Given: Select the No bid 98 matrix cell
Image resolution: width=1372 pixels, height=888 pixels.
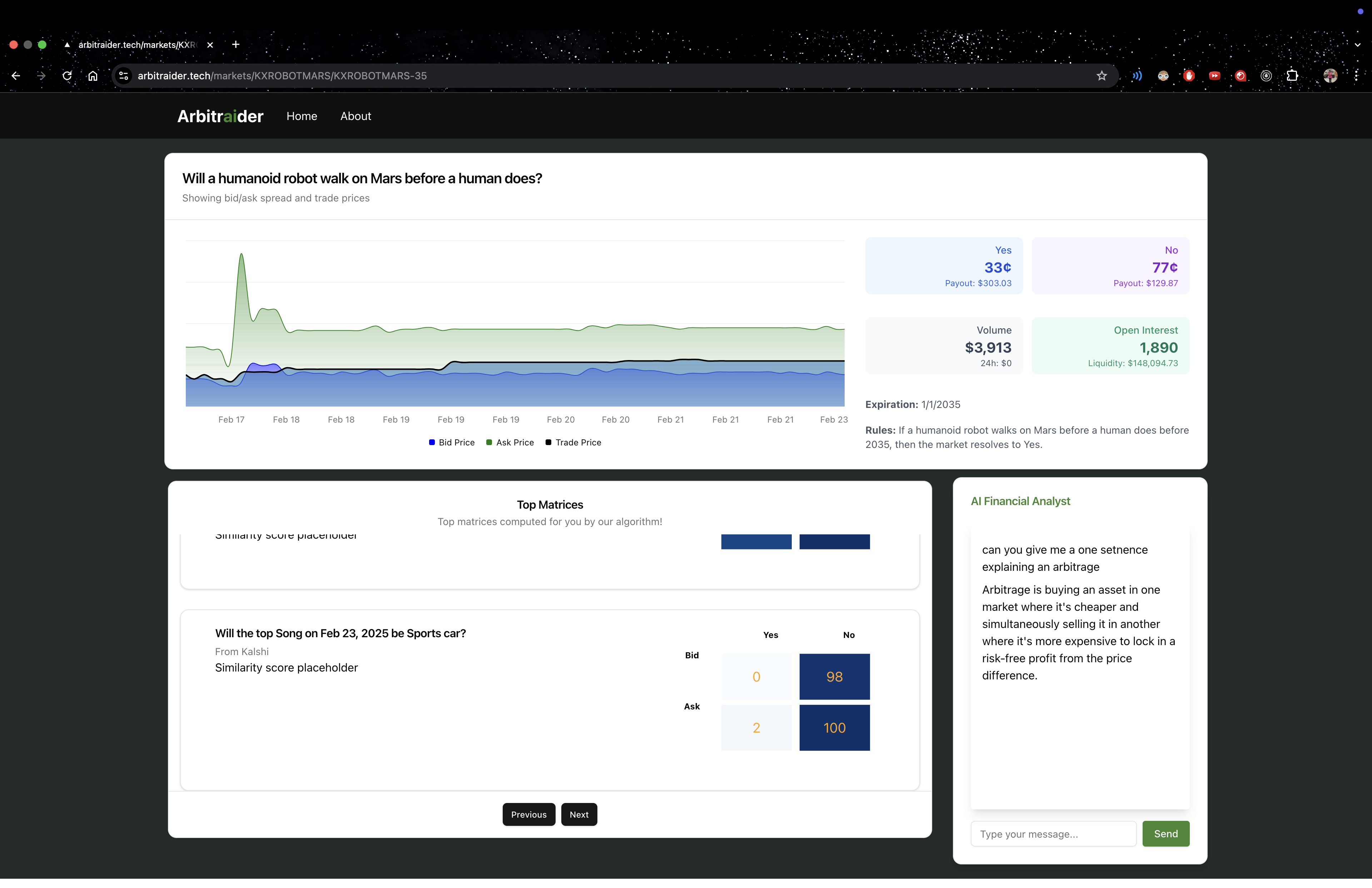Looking at the screenshot, I should (834, 676).
